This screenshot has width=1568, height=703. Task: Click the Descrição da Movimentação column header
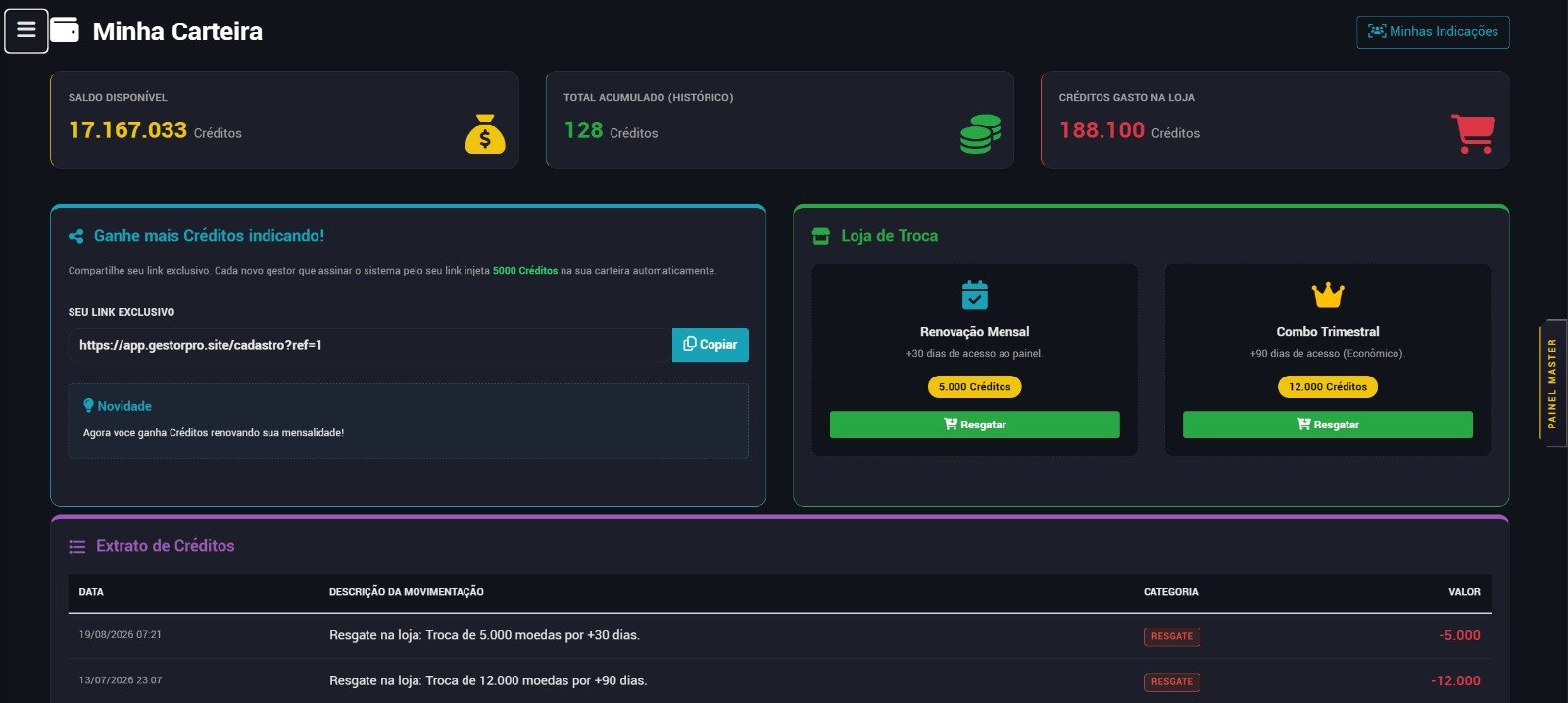pos(407,592)
